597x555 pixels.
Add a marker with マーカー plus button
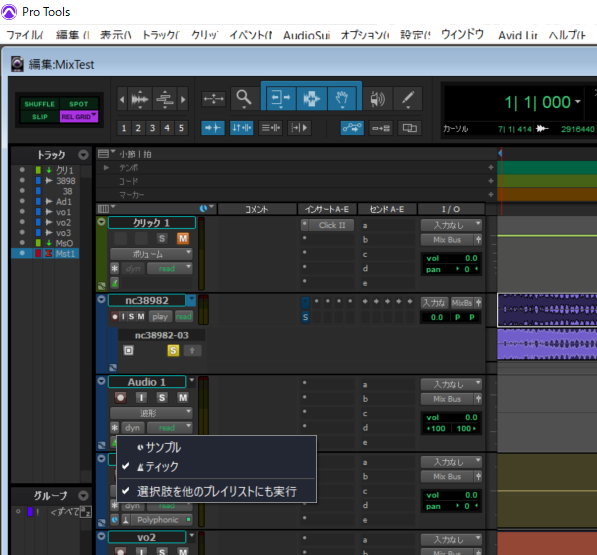pyautogui.click(x=491, y=195)
